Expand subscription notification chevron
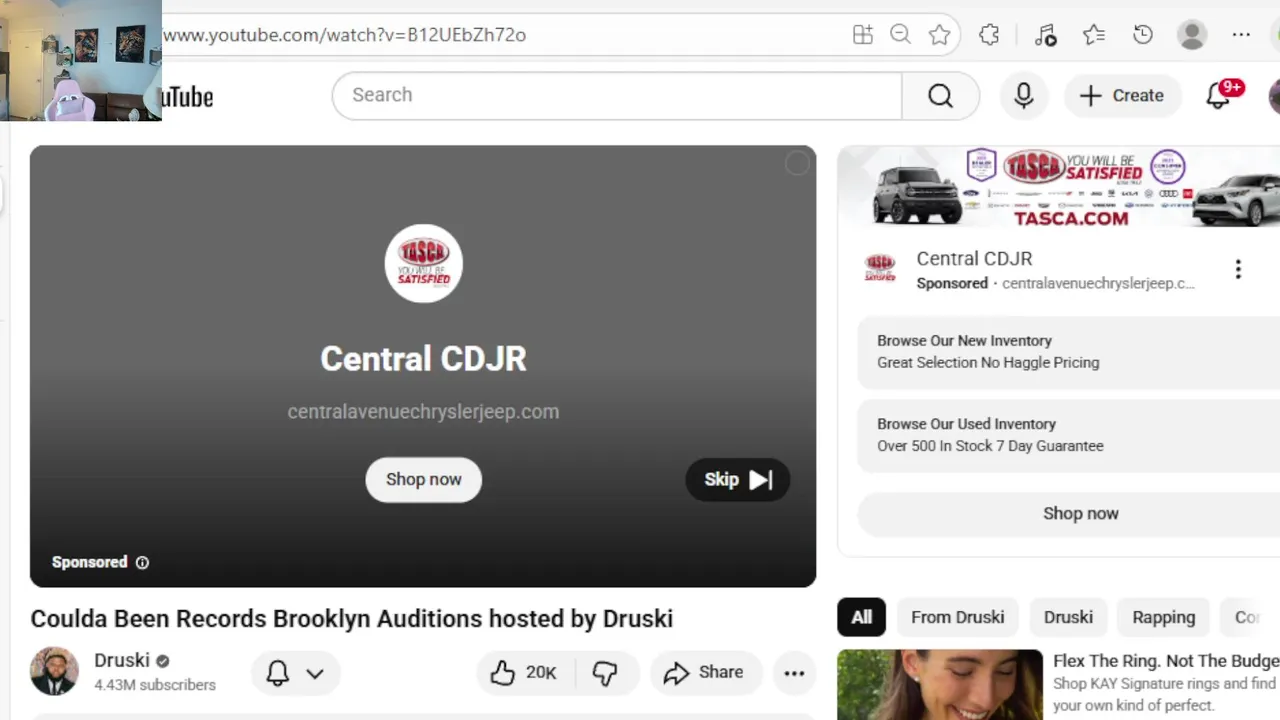1280x720 pixels. (x=315, y=674)
